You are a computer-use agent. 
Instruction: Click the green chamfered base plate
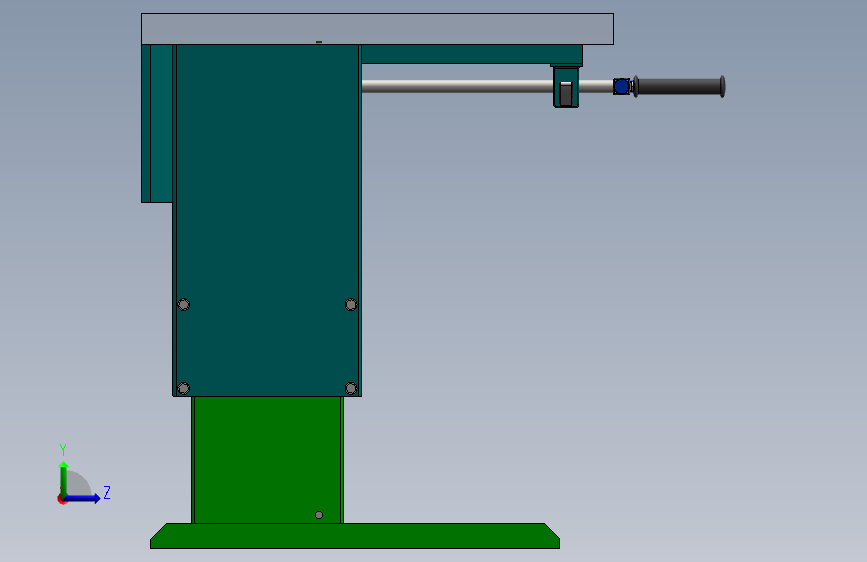pos(355,536)
